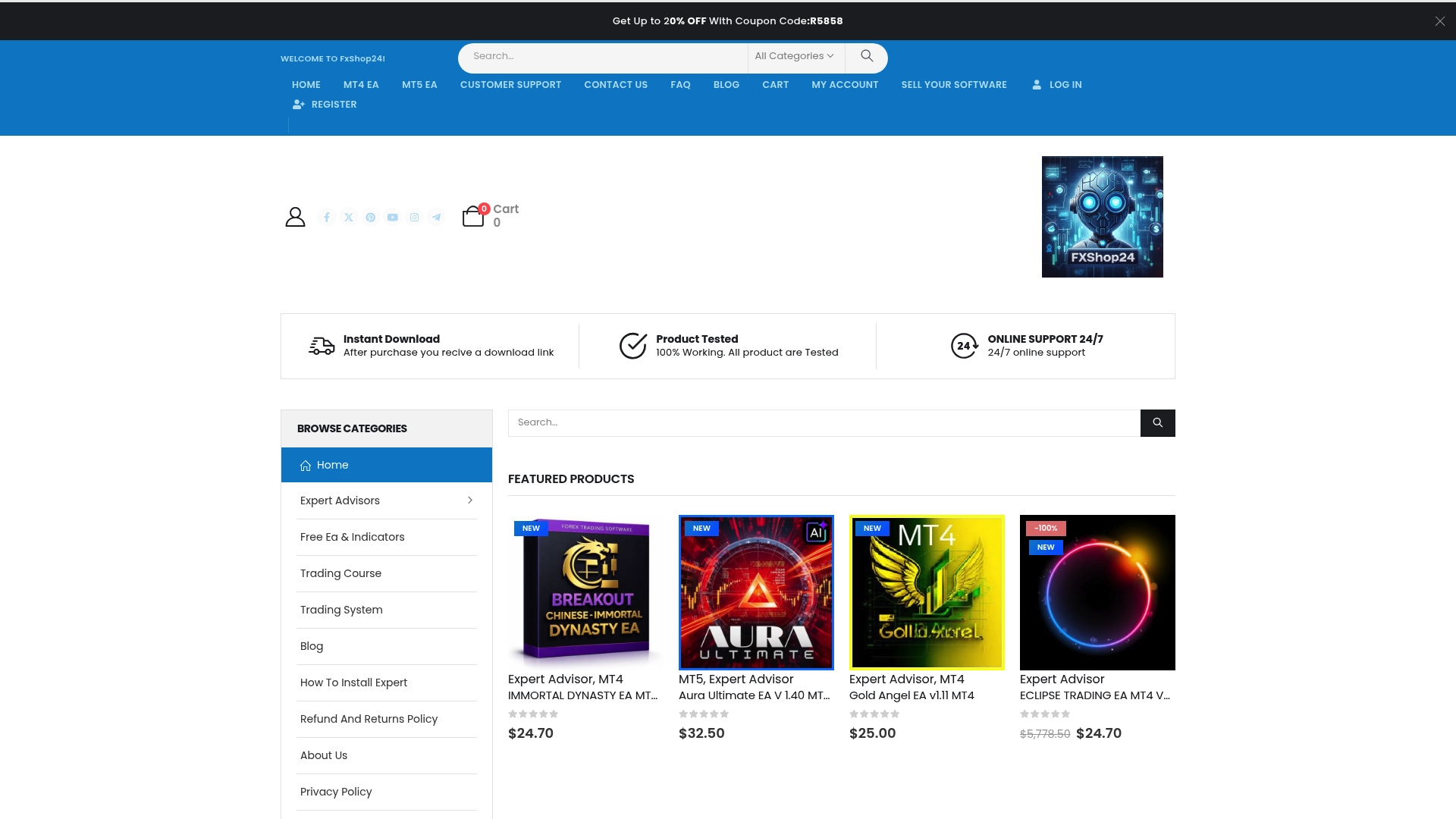Click the search magnifier in the header
The height and width of the screenshot is (819, 1456).
point(866,55)
